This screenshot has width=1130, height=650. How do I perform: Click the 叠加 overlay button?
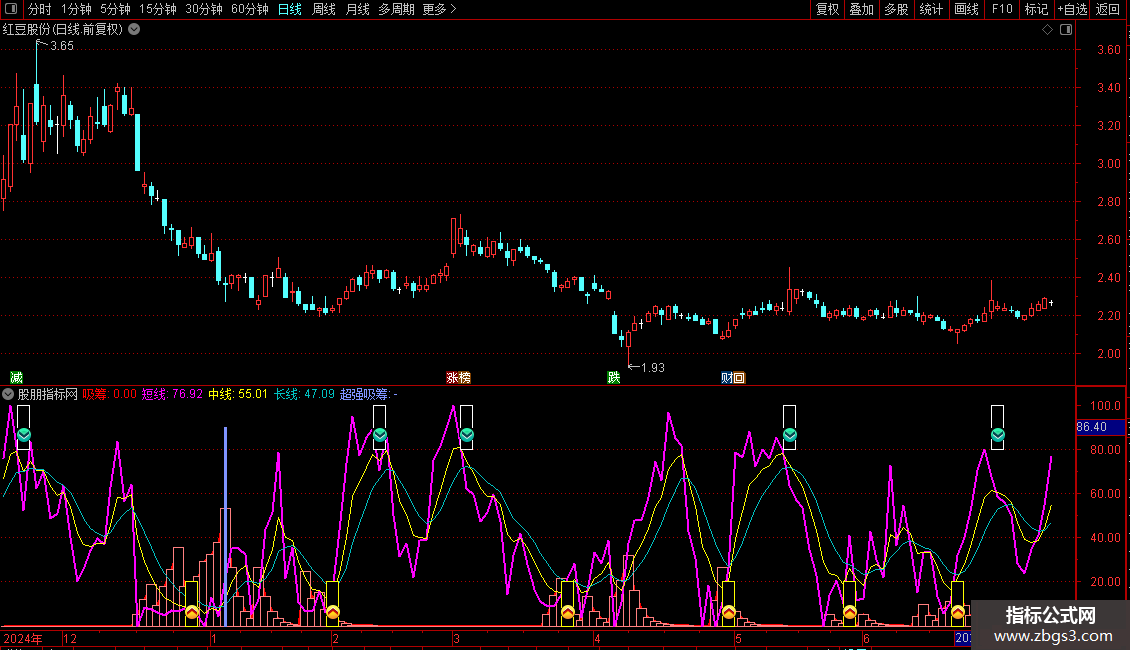tap(861, 9)
